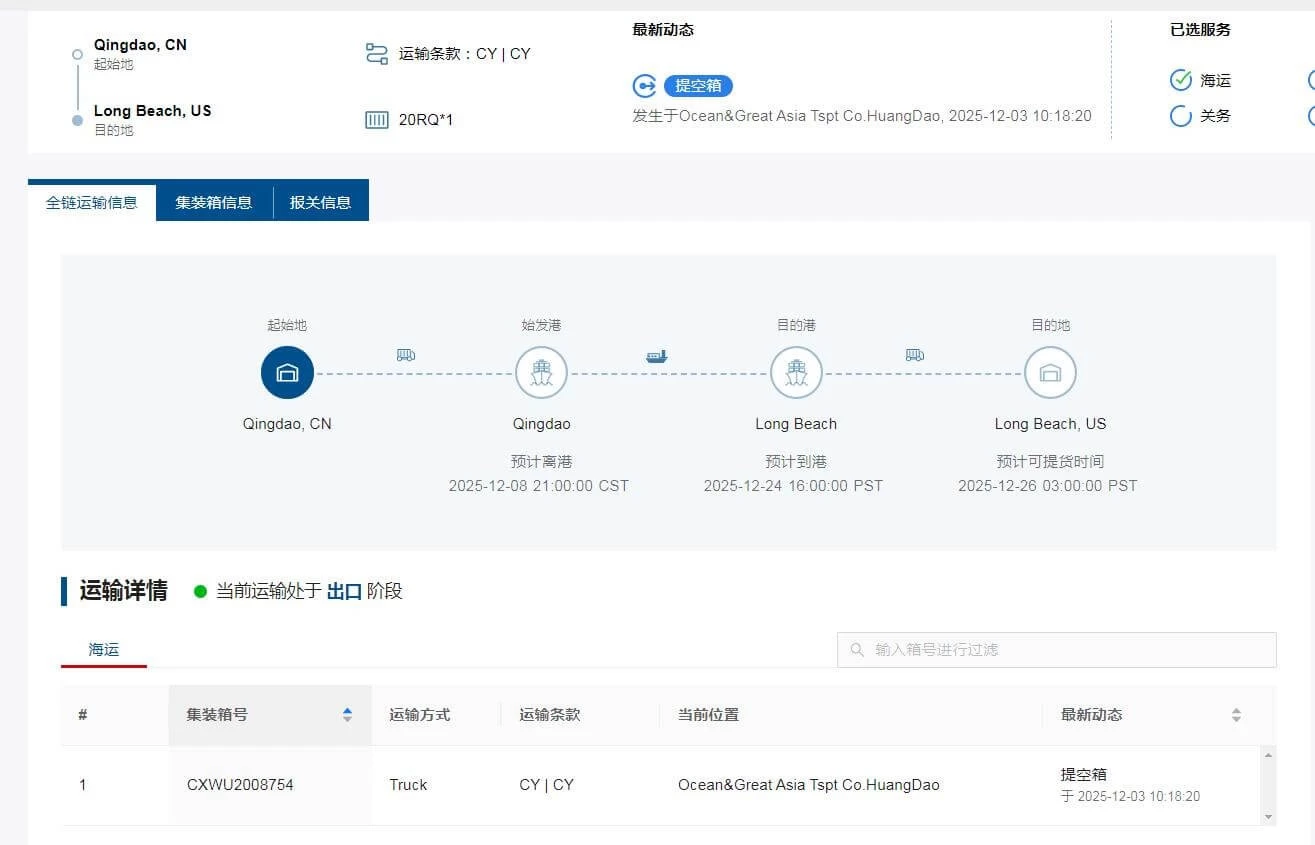Click the magnifier icon in the container filter box
This screenshot has width=1315, height=845.
(857, 650)
